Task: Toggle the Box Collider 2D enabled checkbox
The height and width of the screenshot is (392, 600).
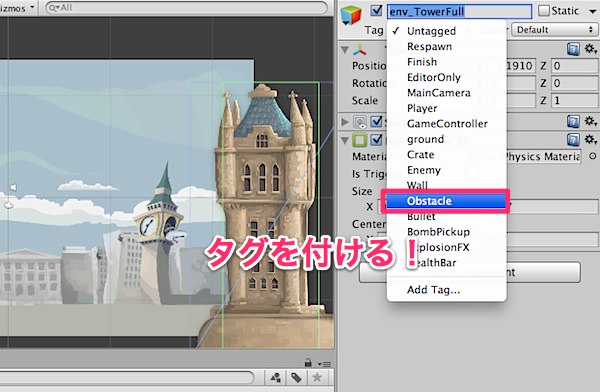Action: click(377, 139)
